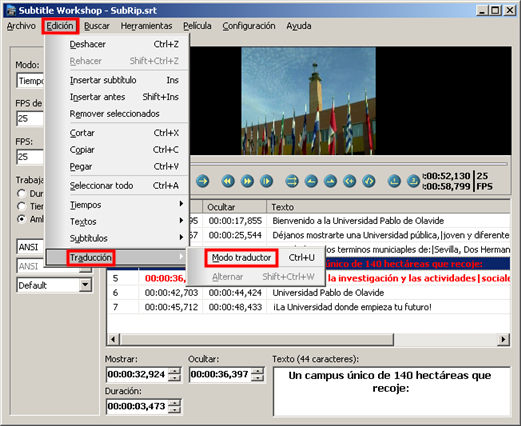Screen dimensions: 521x426
Task: Expand the Subtítulos submenu
Action: click(x=117, y=238)
